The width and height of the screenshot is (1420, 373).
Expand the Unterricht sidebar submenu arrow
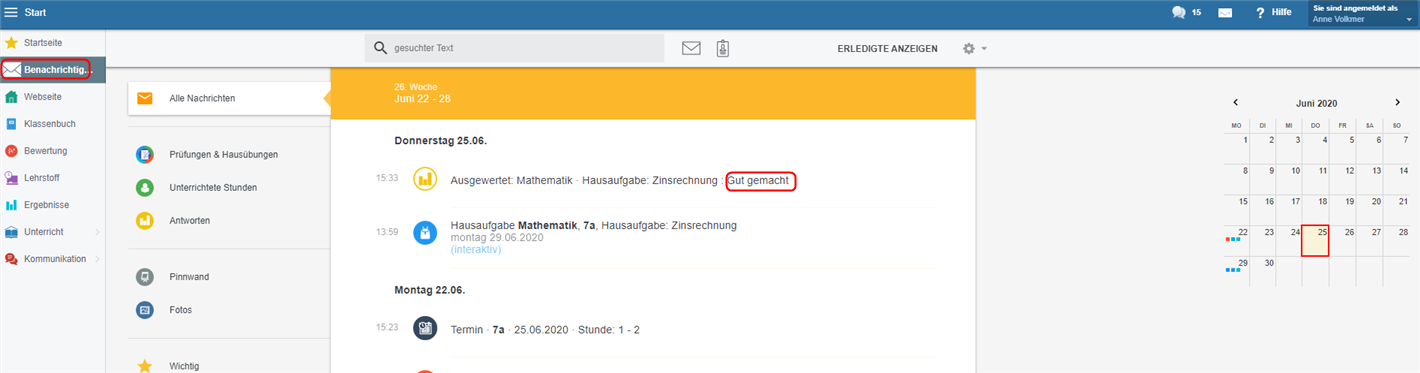97,232
